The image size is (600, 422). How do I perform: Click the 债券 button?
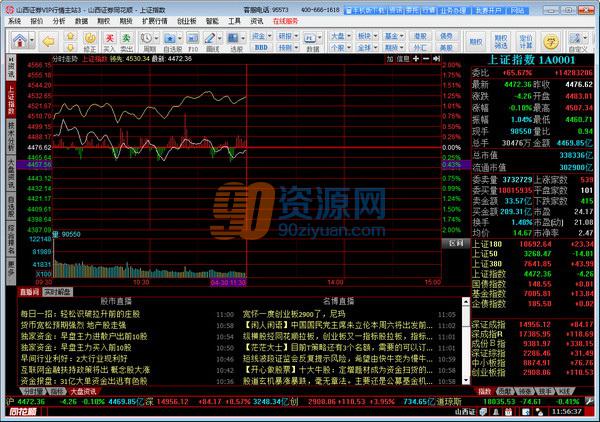tap(446, 36)
